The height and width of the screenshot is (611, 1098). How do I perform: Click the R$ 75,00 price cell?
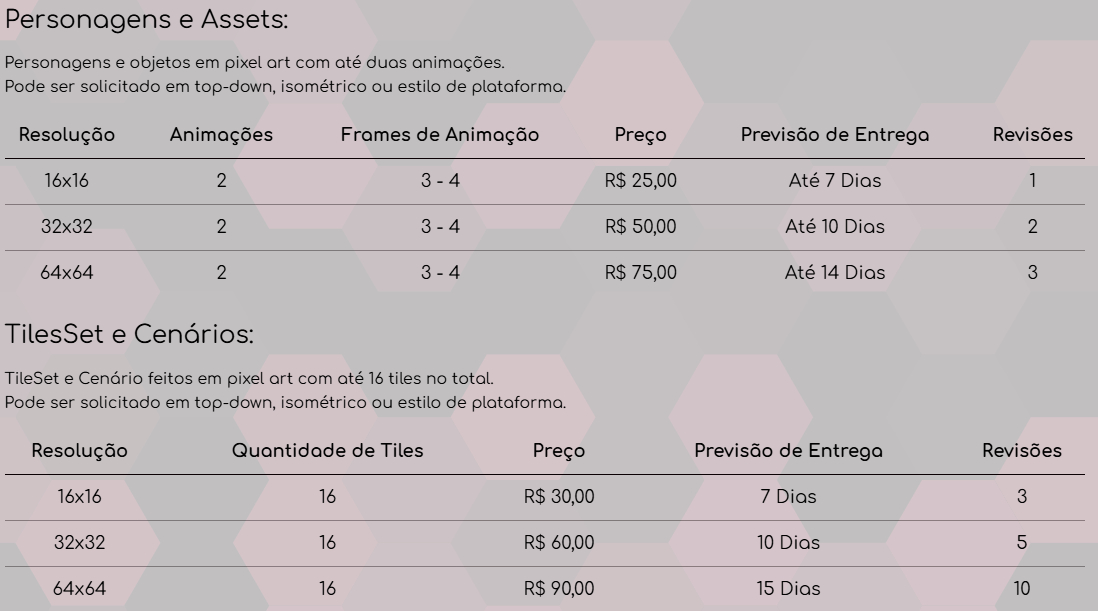coord(641,272)
